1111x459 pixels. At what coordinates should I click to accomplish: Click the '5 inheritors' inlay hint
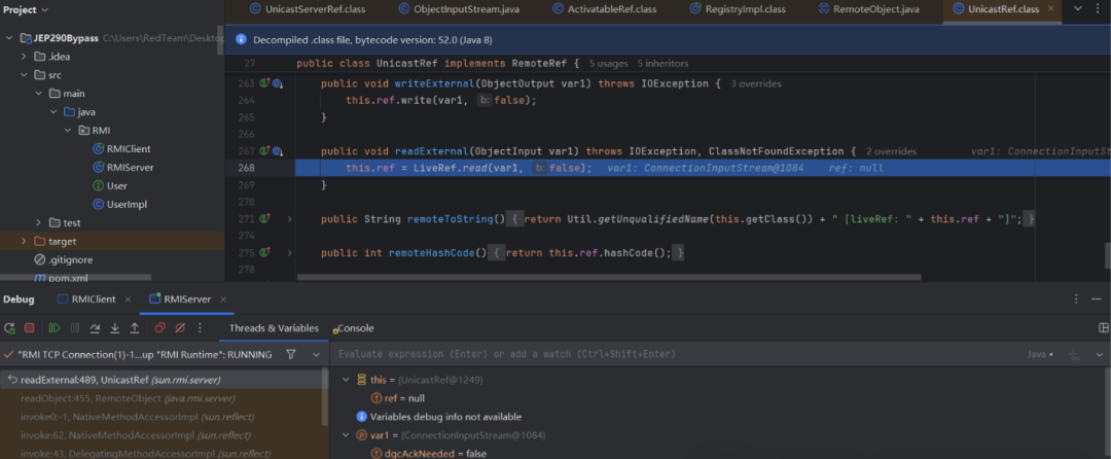662,64
